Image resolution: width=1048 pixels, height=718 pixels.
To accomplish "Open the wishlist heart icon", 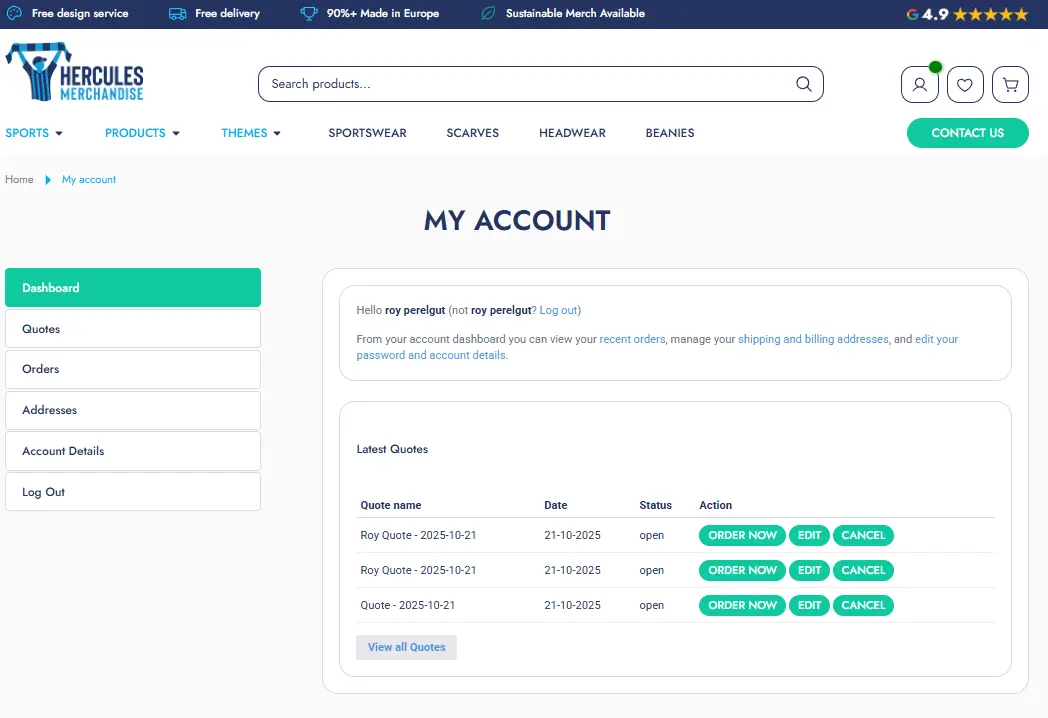I will pyautogui.click(x=964, y=85).
